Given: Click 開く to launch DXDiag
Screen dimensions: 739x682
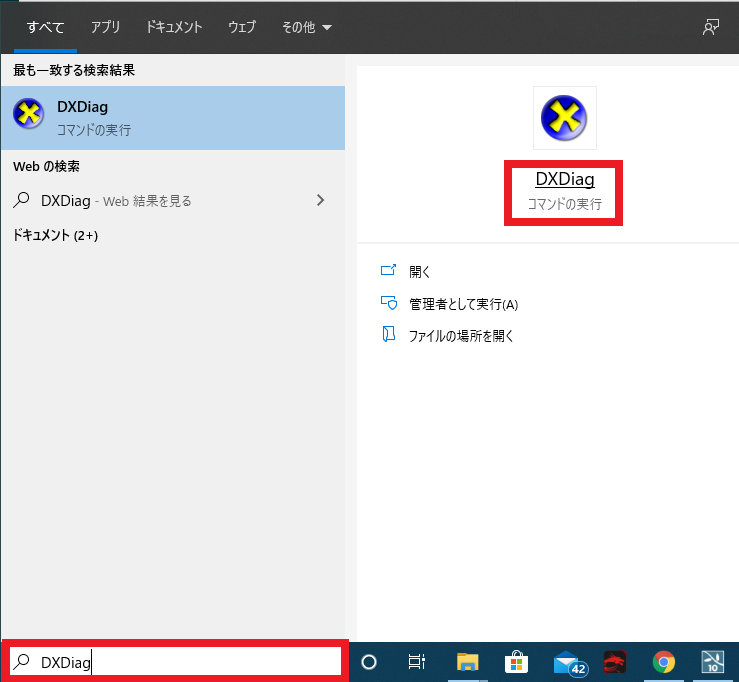Looking at the screenshot, I should (419, 272).
